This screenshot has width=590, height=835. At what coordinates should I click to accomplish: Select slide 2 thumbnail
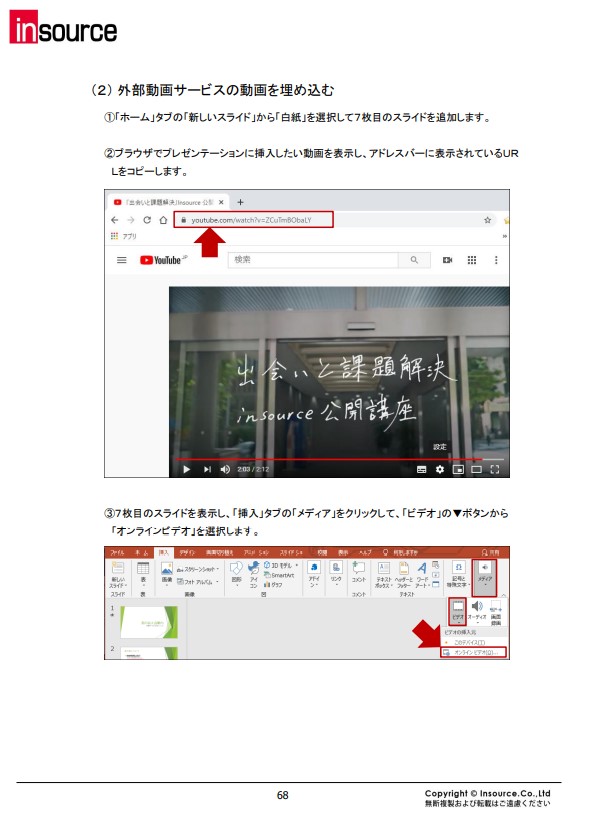click(149, 653)
